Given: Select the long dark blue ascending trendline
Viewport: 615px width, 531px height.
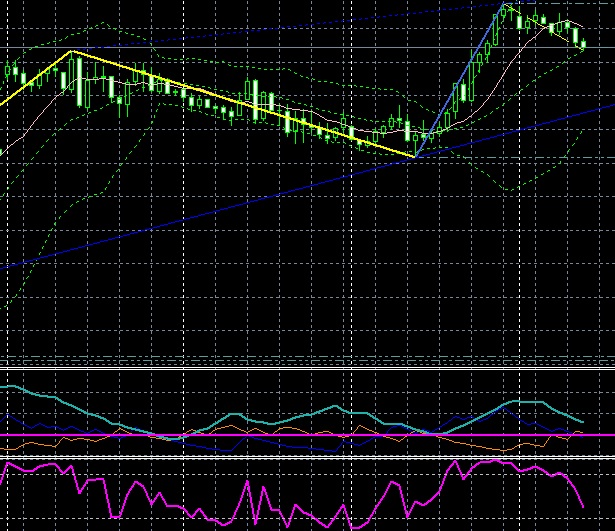Looking at the screenshot, I should tap(200, 213).
